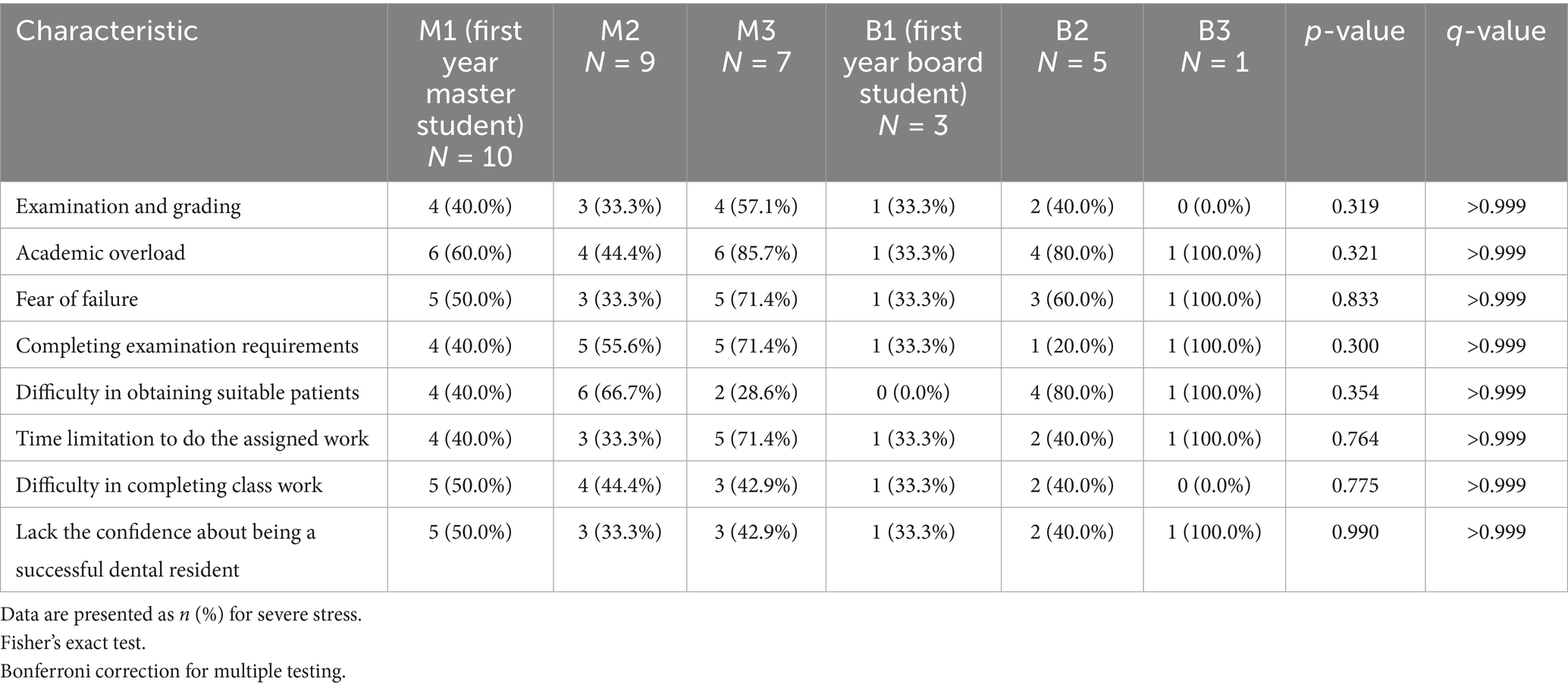
Task: Select the p-value 0.833 cell
Action: click(1355, 299)
